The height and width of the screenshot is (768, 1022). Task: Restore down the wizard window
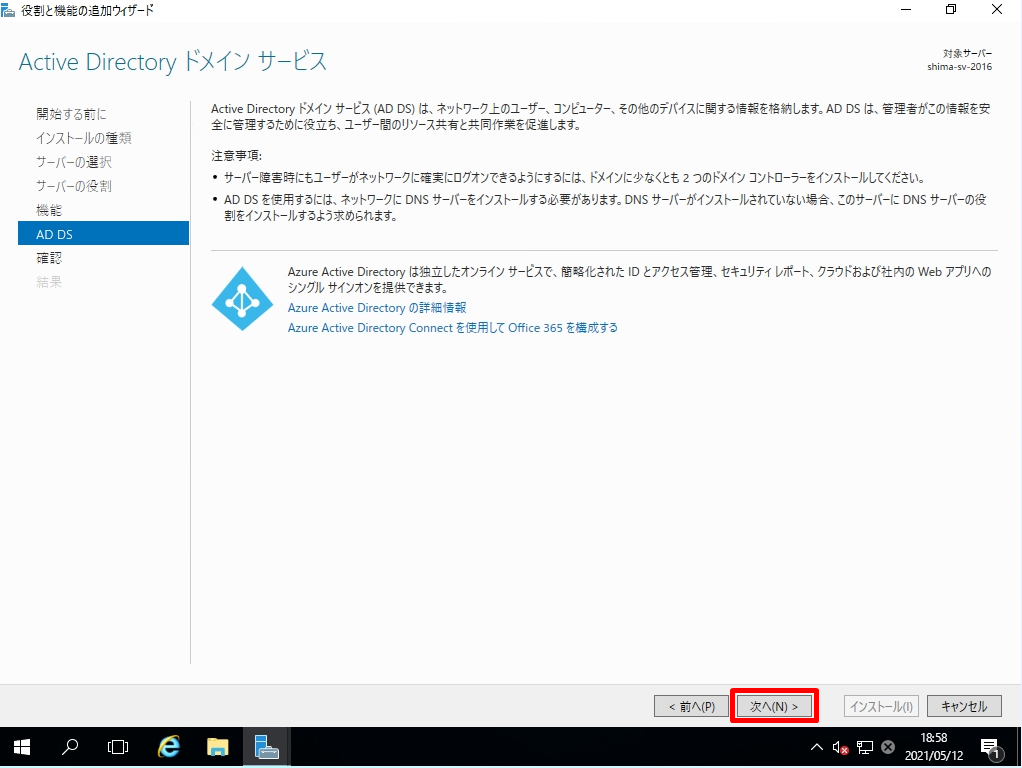[951, 10]
